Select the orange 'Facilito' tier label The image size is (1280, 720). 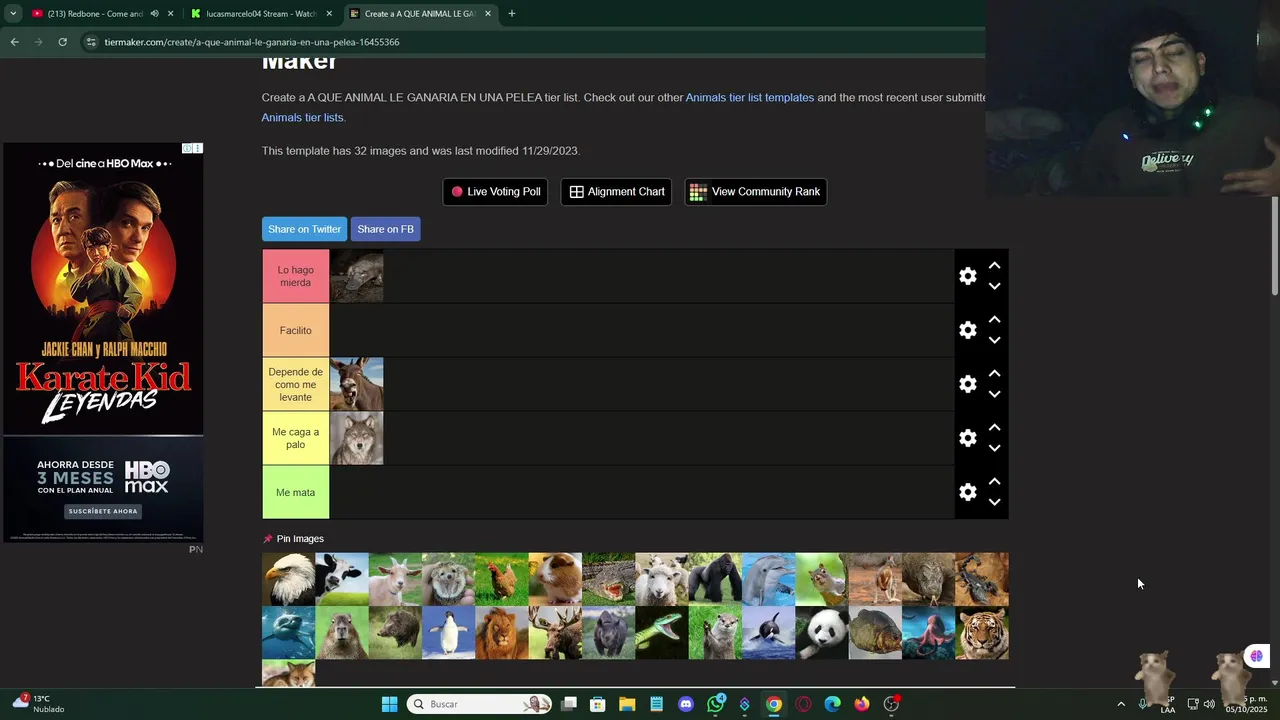click(x=296, y=330)
